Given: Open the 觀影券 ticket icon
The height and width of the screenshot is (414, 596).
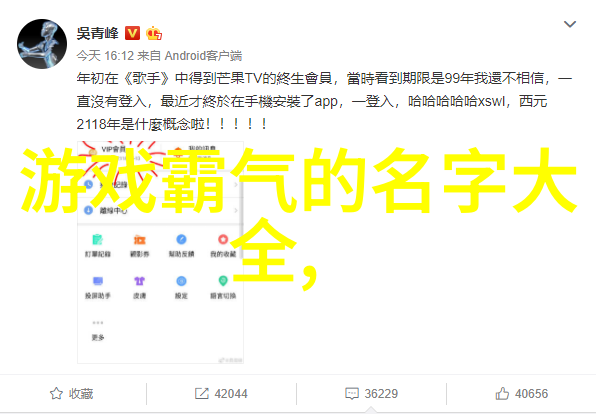Looking at the screenshot, I should pyautogui.click(x=139, y=240).
